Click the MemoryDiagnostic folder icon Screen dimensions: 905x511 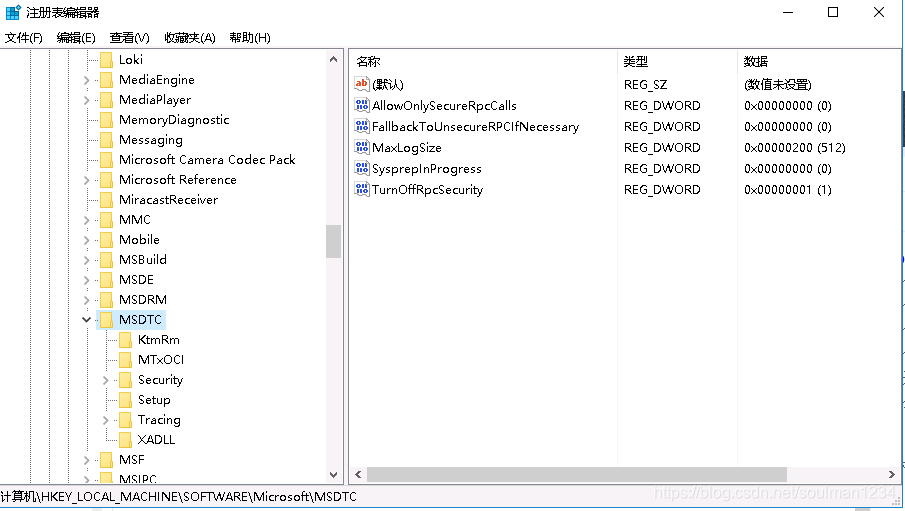click(107, 120)
